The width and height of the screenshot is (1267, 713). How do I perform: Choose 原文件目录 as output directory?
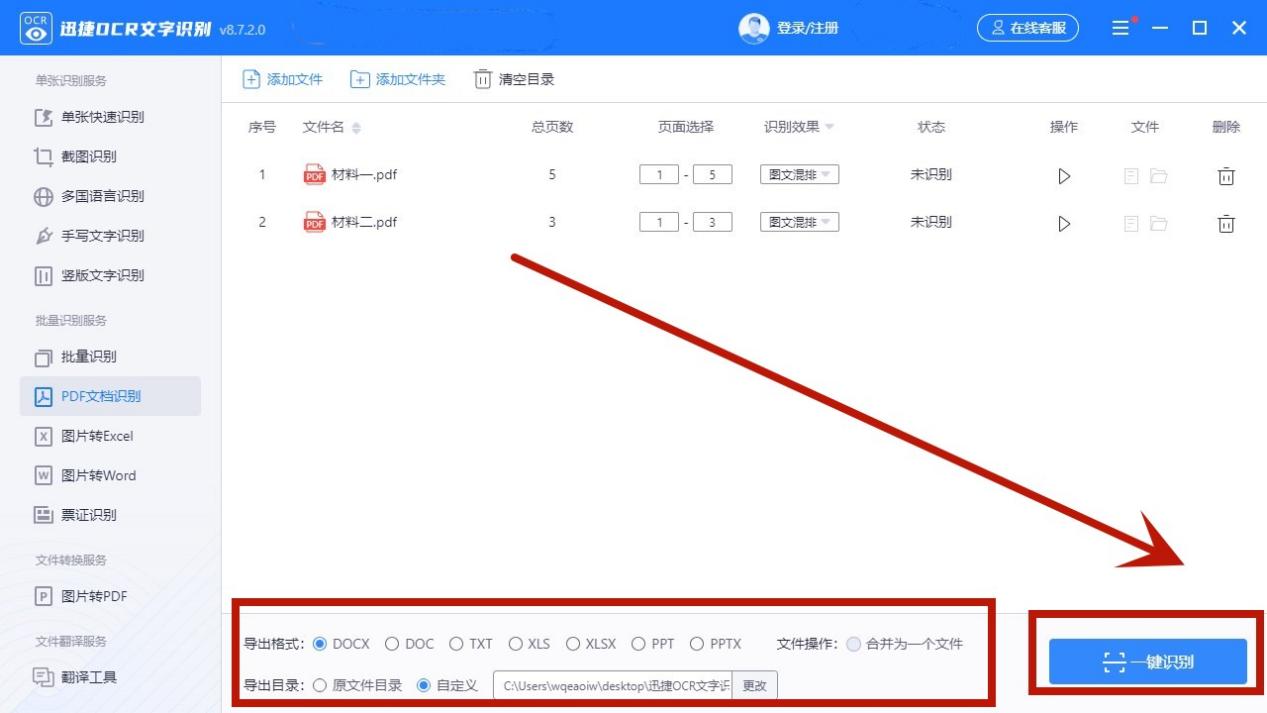click(x=320, y=686)
